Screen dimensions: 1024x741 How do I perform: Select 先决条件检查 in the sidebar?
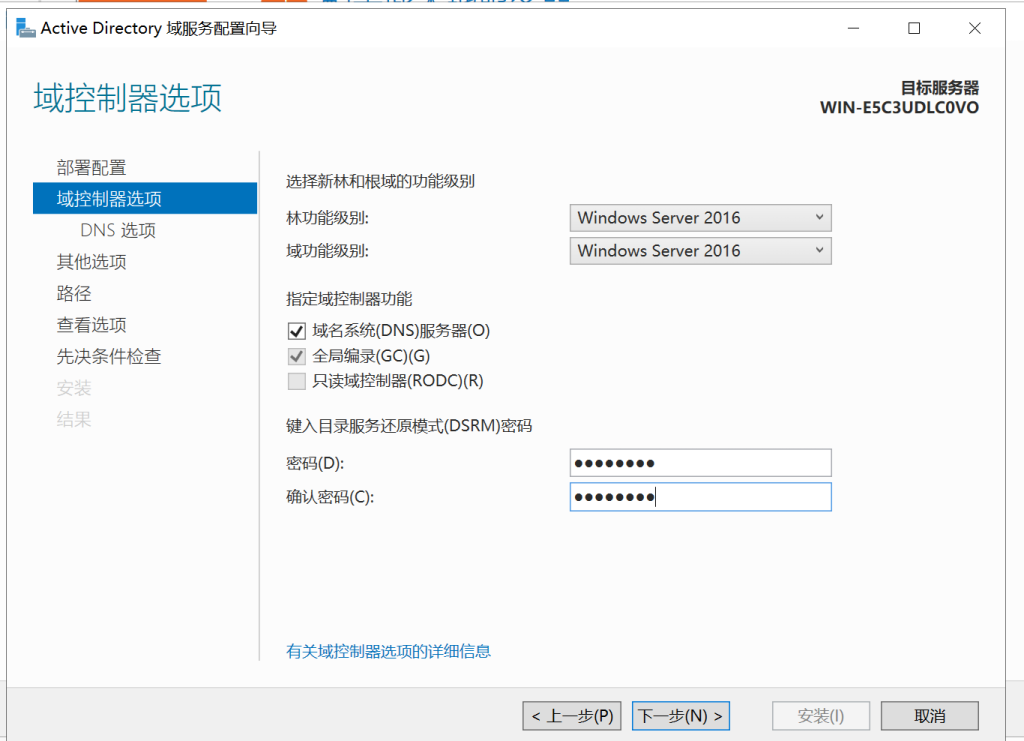(109, 356)
